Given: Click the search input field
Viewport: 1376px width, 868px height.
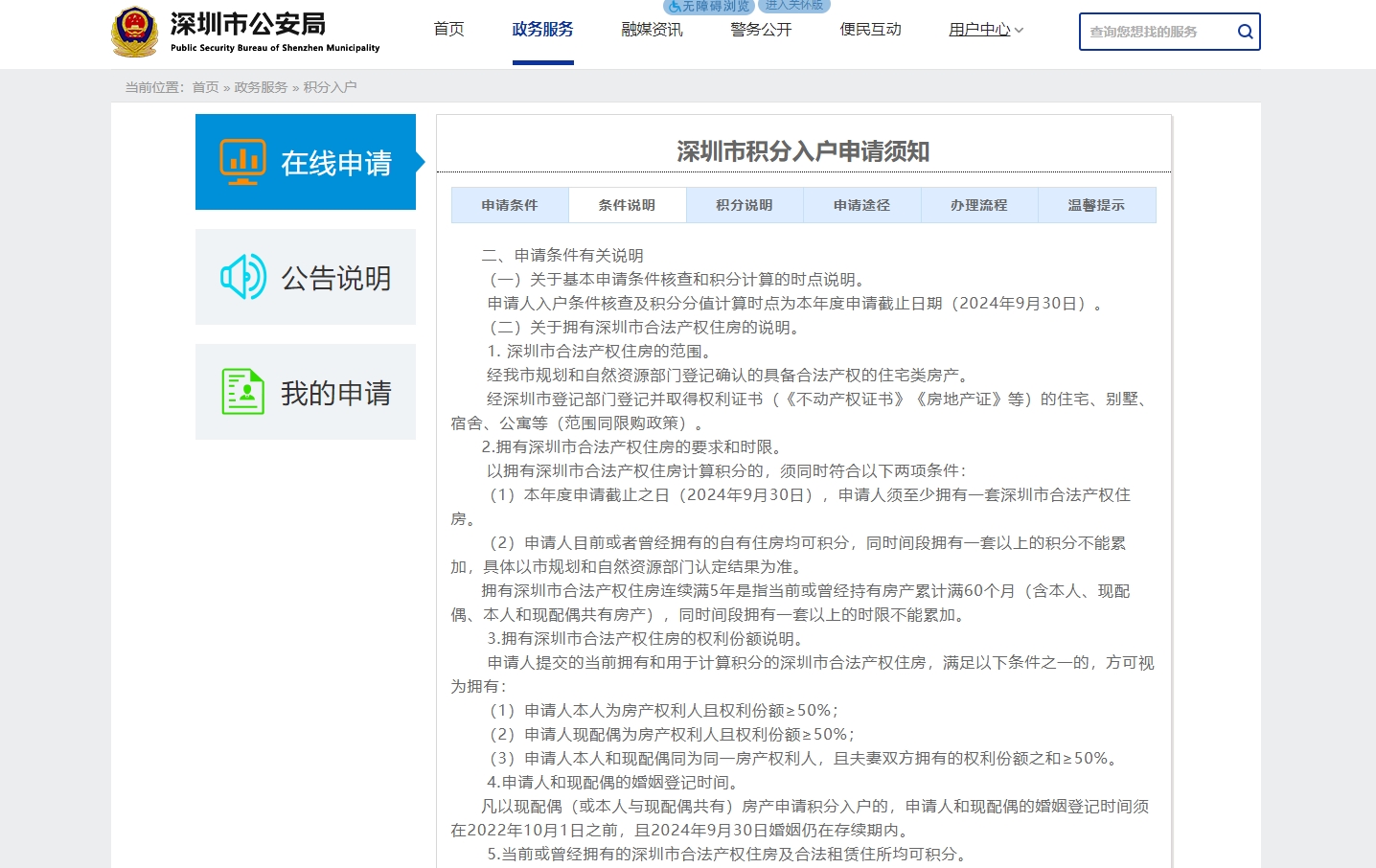Looking at the screenshot, I should [x=1158, y=32].
